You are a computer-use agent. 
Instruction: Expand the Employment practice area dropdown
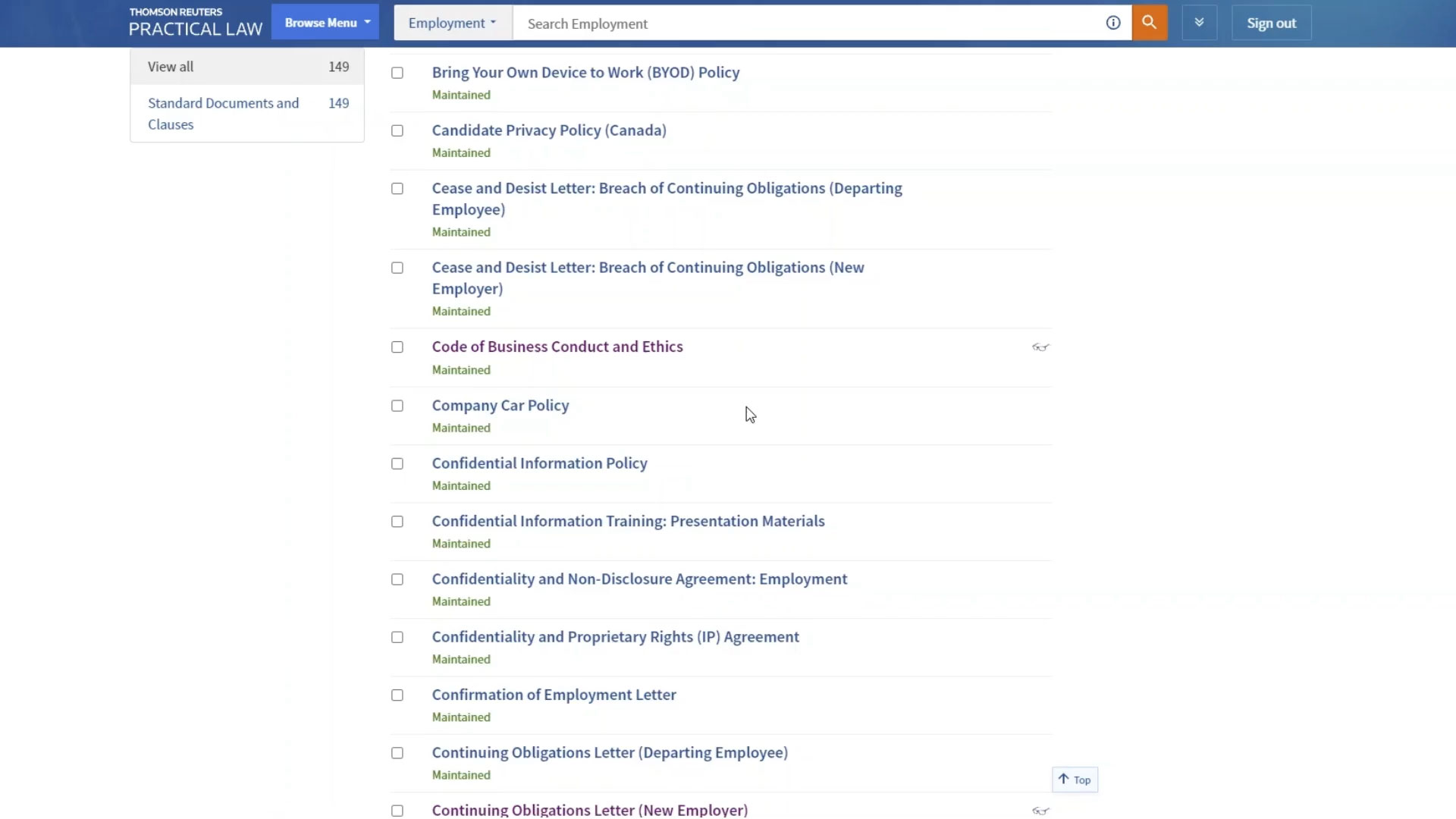click(452, 23)
